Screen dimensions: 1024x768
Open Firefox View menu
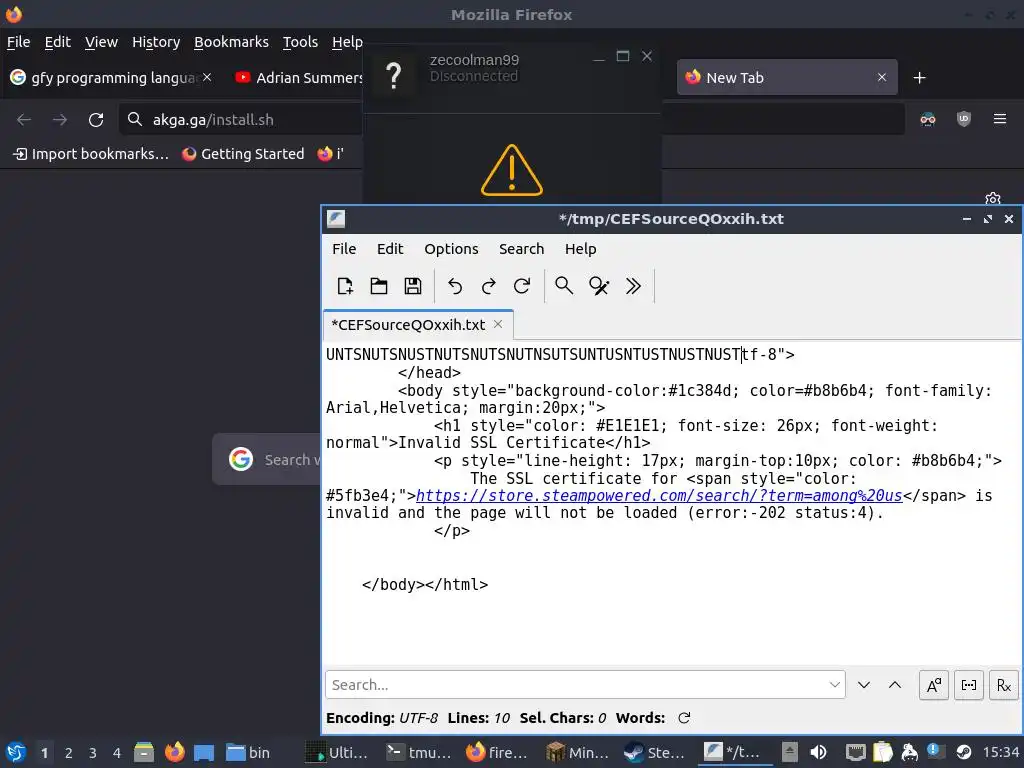[101, 42]
